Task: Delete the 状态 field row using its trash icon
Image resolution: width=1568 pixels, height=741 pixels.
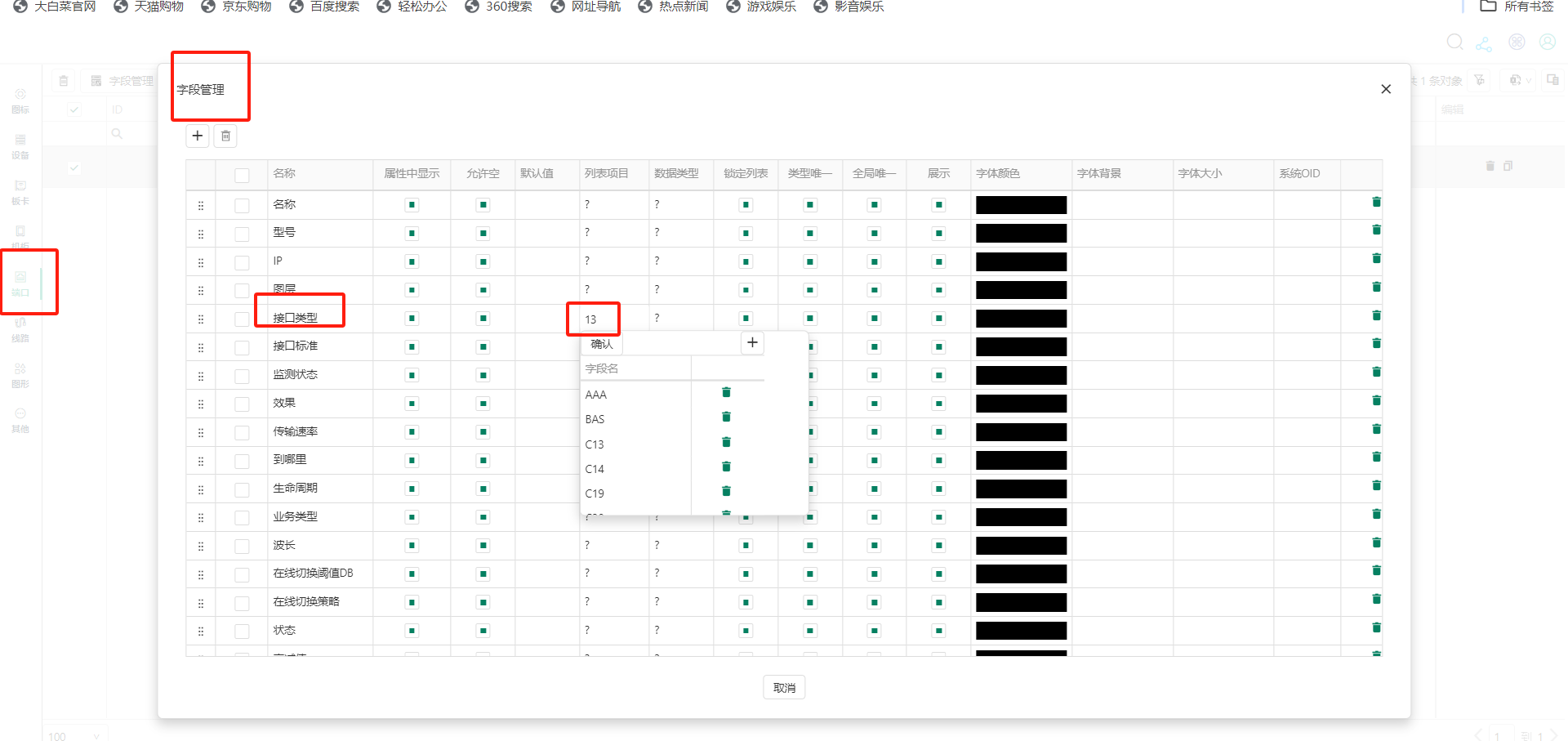Action: coord(1376,628)
